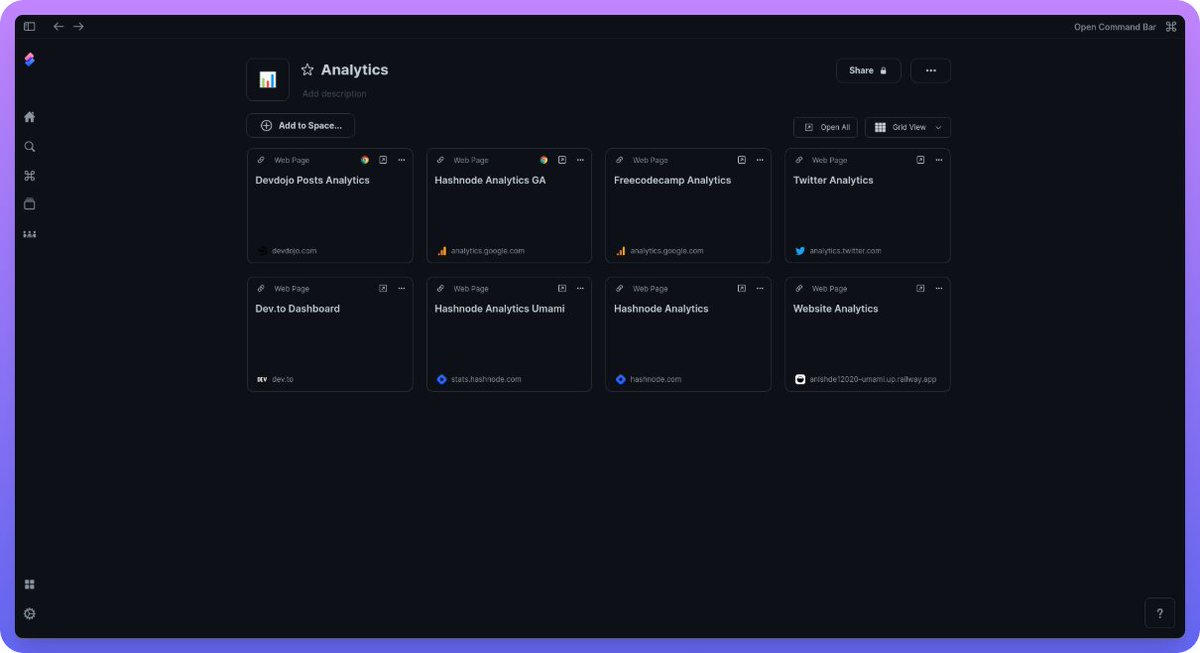Expand the Grid View dropdown
Image resolution: width=1200 pixels, height=653 pixels.
(x=908, y=128)
